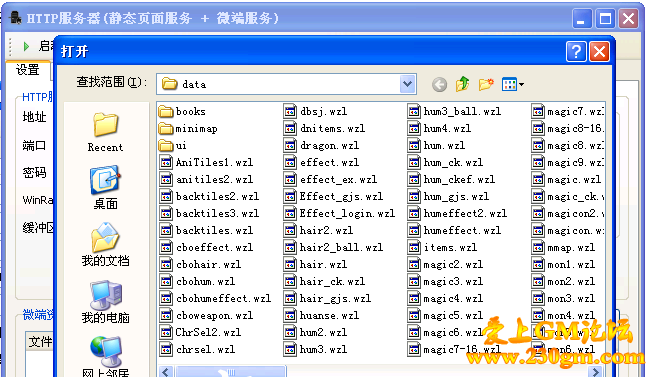The image size is (651, 377).
Task: Select the ui folder
Action: pos(173,146)
